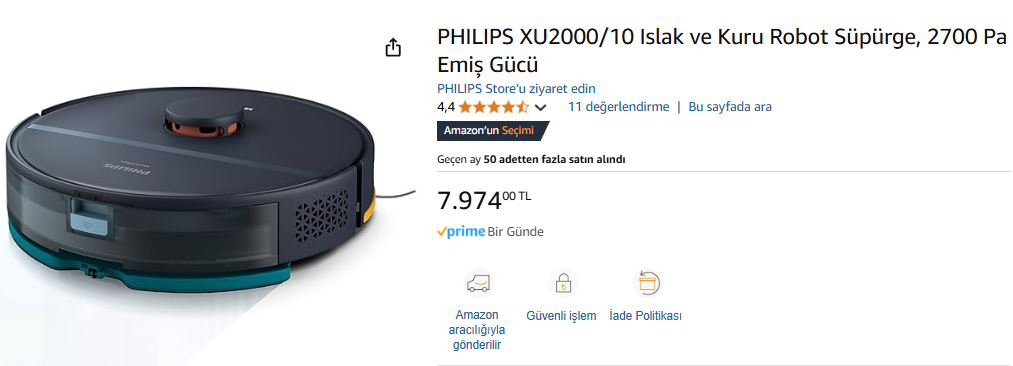Open the İade Politikası text link
1013x366 pixels.
[645, 316]
